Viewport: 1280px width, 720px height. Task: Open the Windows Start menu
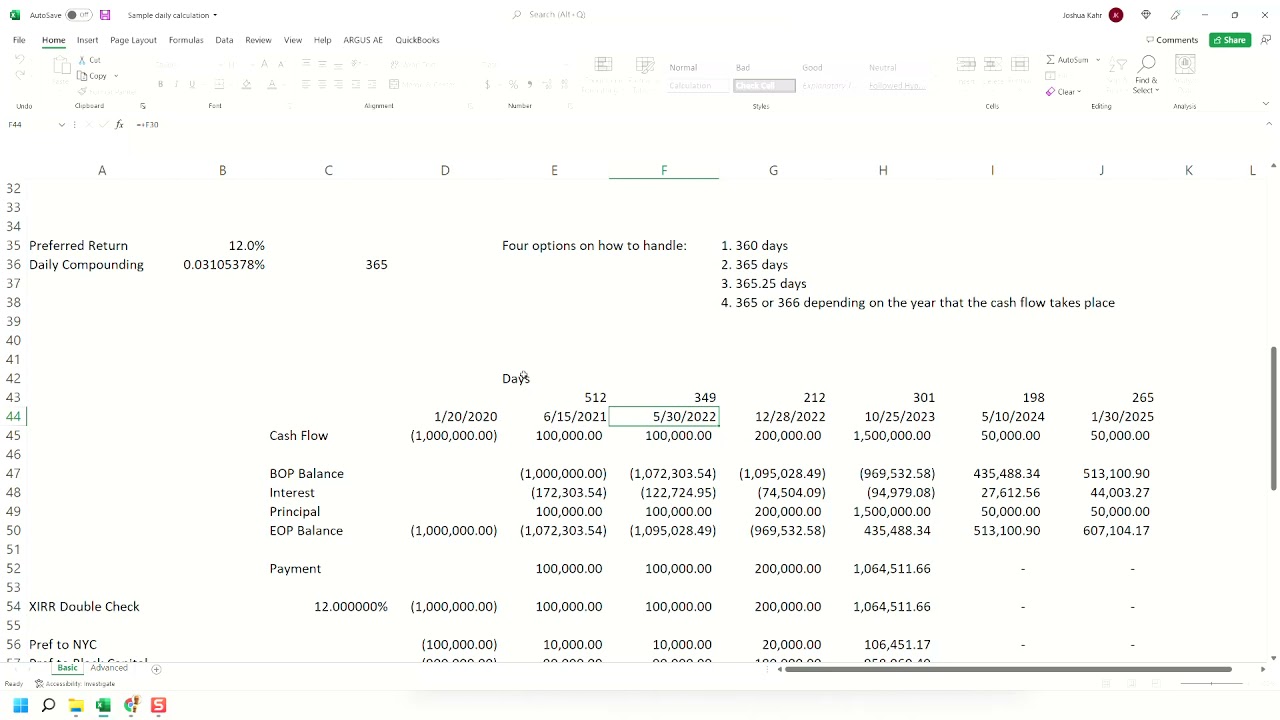point(20,706)
